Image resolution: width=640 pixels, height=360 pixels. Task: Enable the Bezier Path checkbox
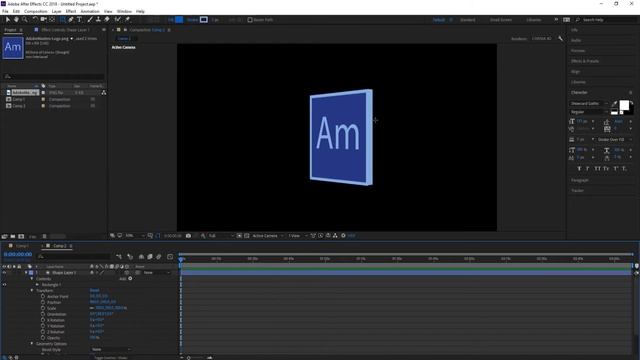tap(250, 20)
